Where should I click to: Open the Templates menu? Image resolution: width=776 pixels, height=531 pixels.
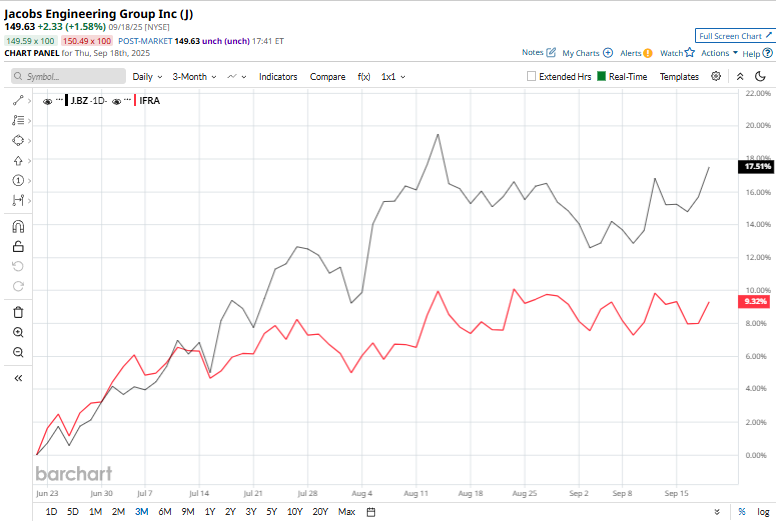click(x=679, y=77)
